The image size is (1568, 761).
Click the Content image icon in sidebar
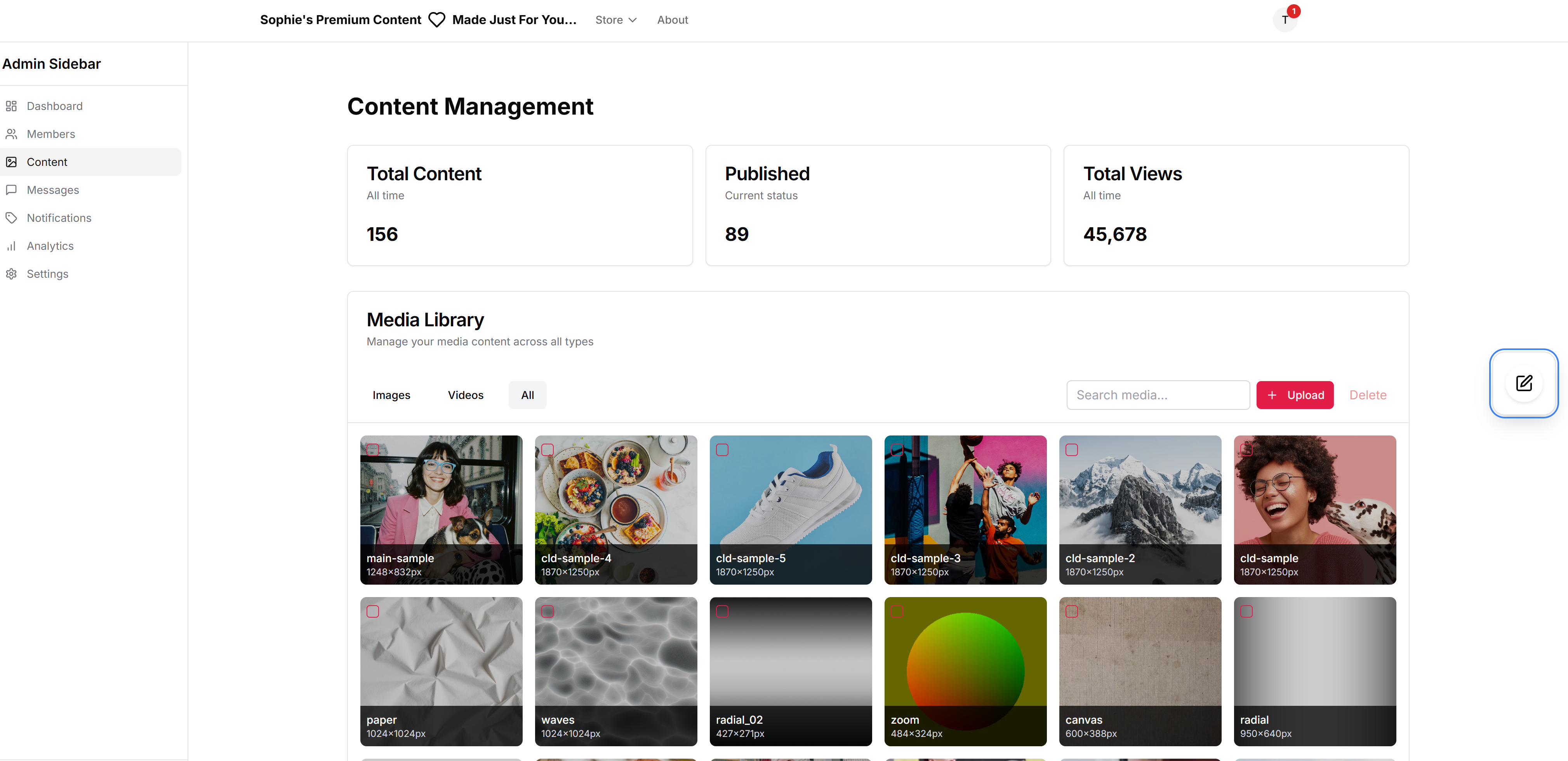coord(11,162)
